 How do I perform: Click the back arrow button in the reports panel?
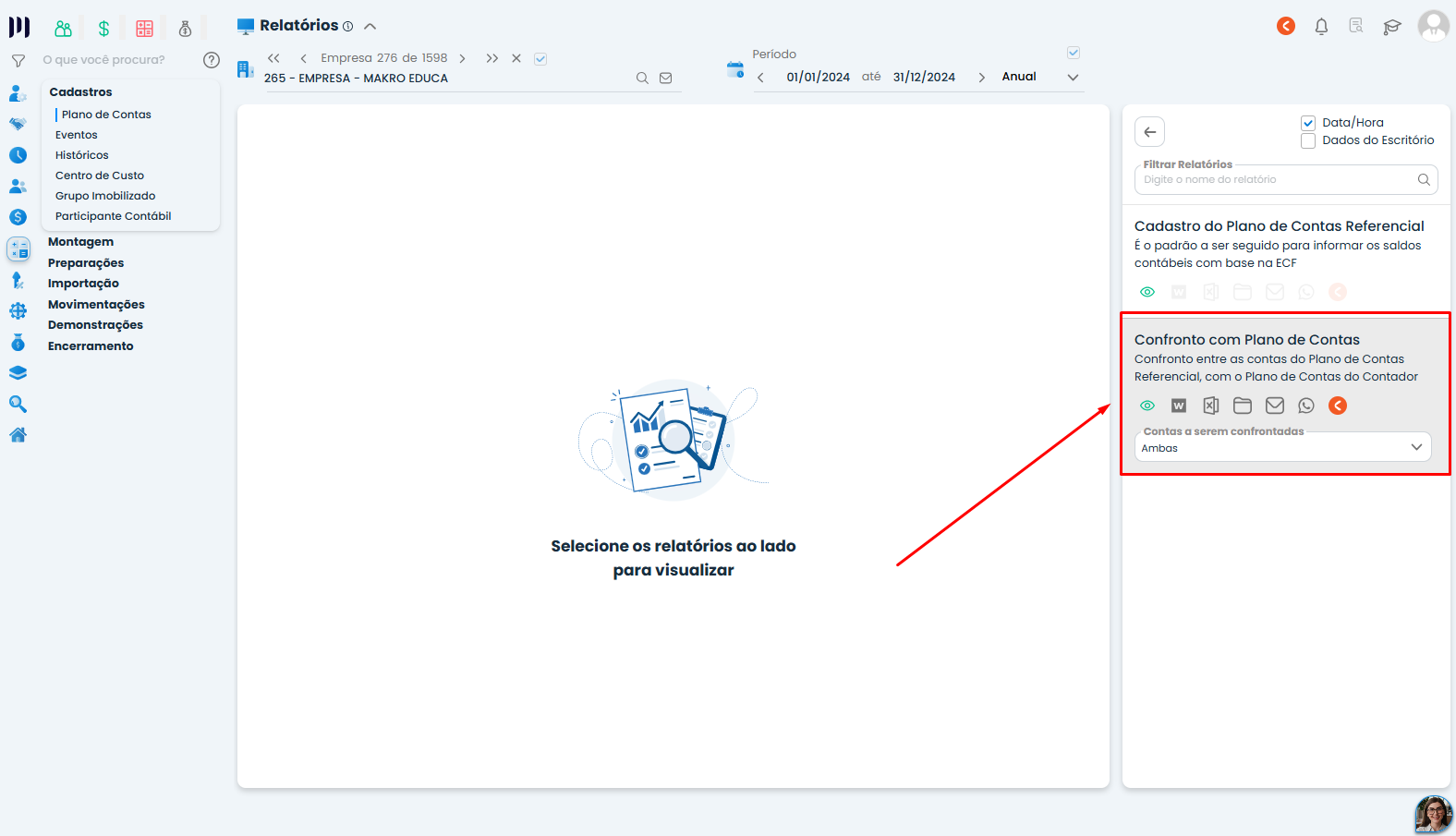[x=1149, y=132]
